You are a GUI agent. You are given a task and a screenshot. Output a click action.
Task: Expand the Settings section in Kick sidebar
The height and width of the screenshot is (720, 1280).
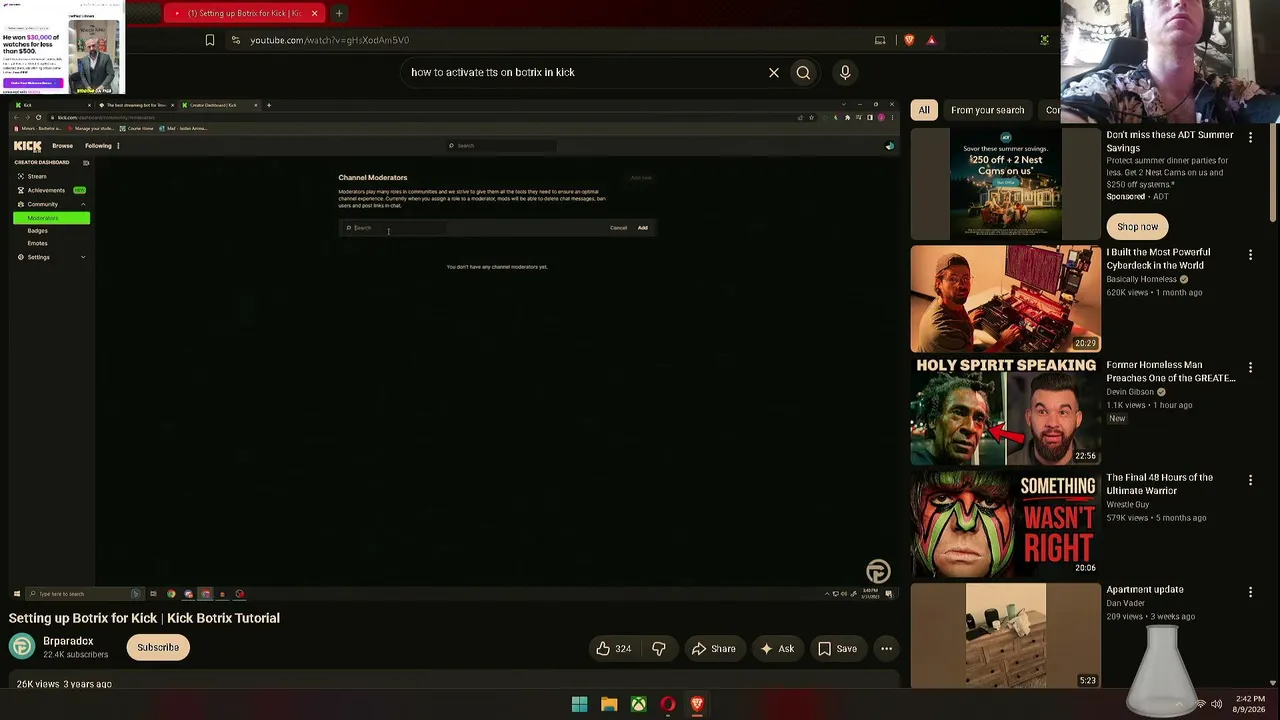pyautogui.click(x=83, y=257)
